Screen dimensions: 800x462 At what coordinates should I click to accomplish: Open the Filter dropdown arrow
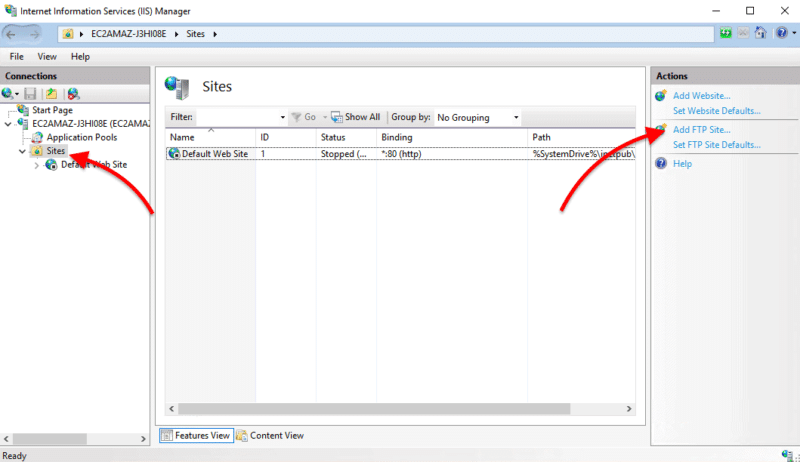point(283,117)
